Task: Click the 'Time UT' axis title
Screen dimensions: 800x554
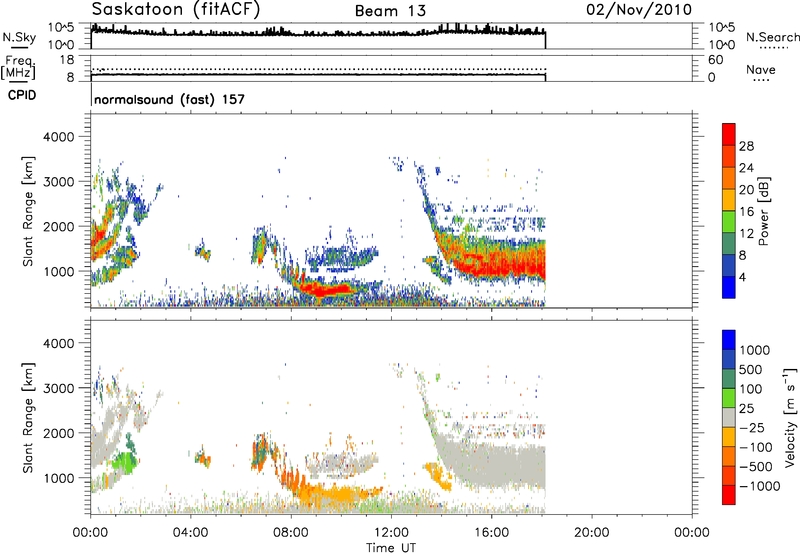Action: pos(391,548)
